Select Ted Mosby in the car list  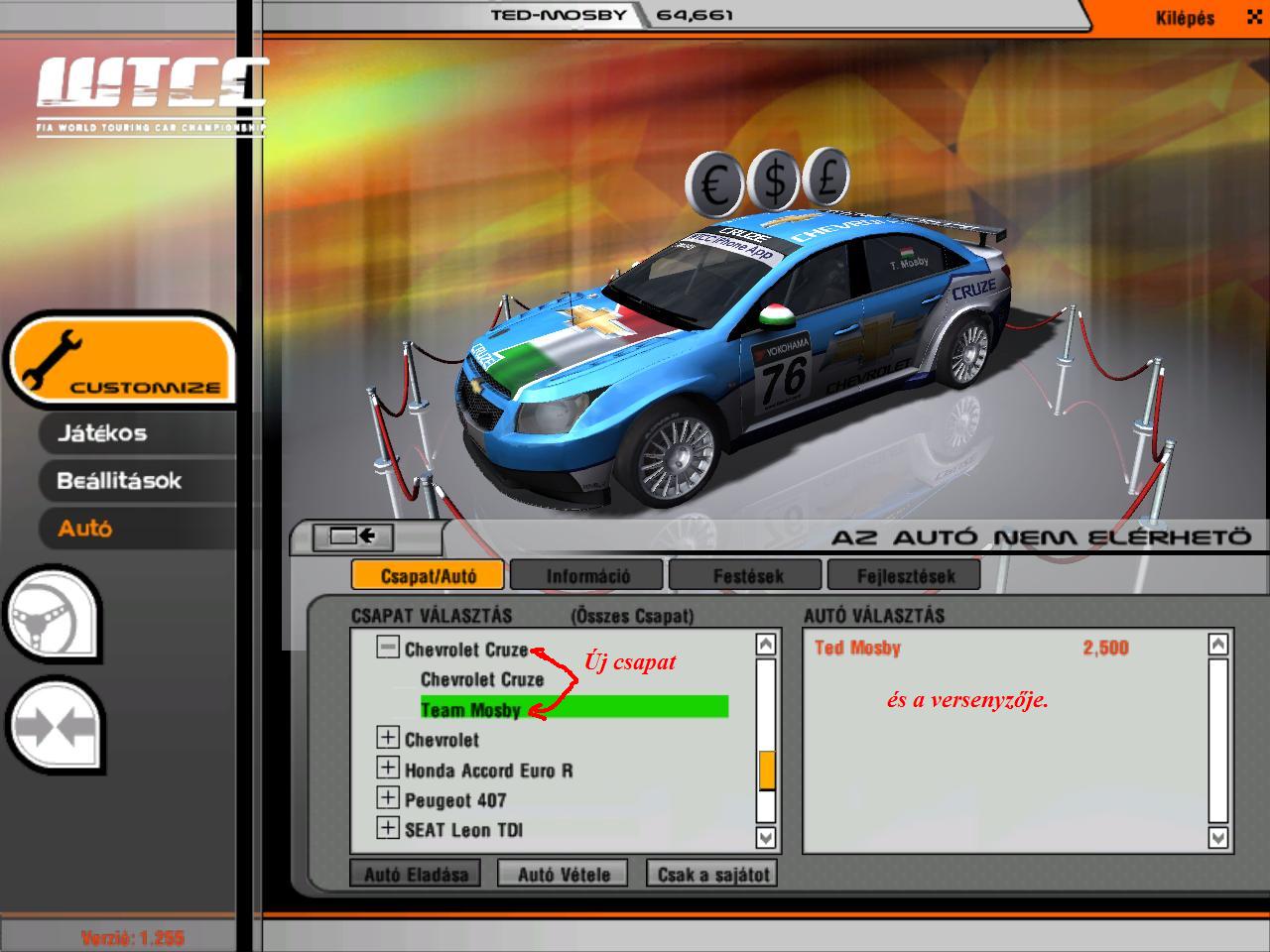point(857,648)
